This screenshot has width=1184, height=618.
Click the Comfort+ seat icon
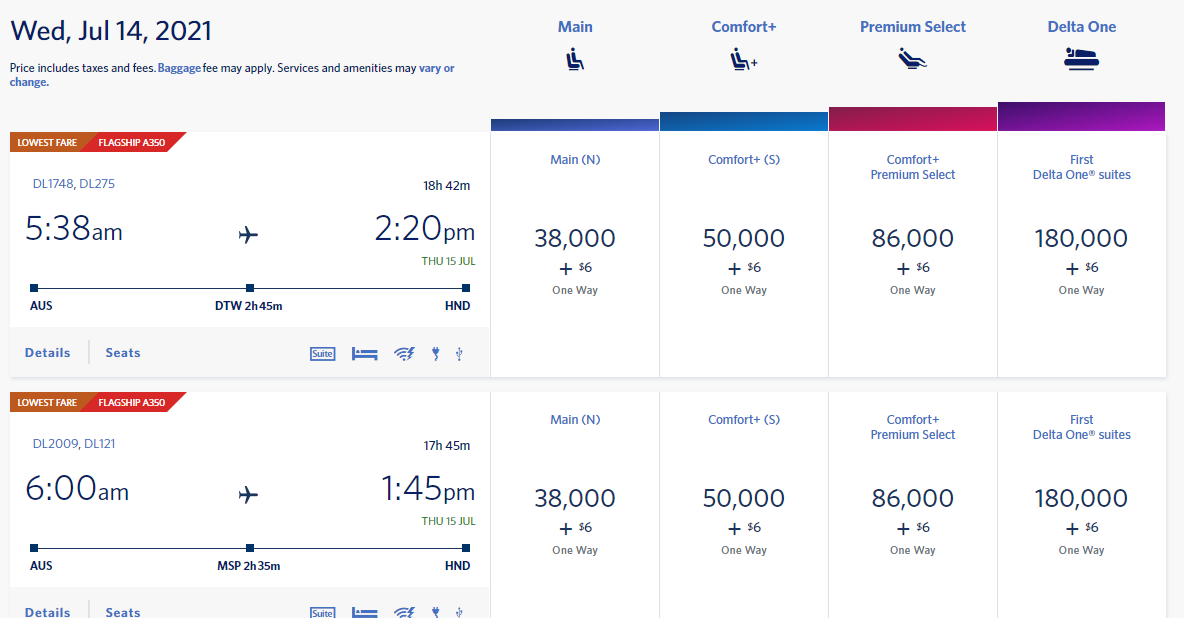(744, 59)
